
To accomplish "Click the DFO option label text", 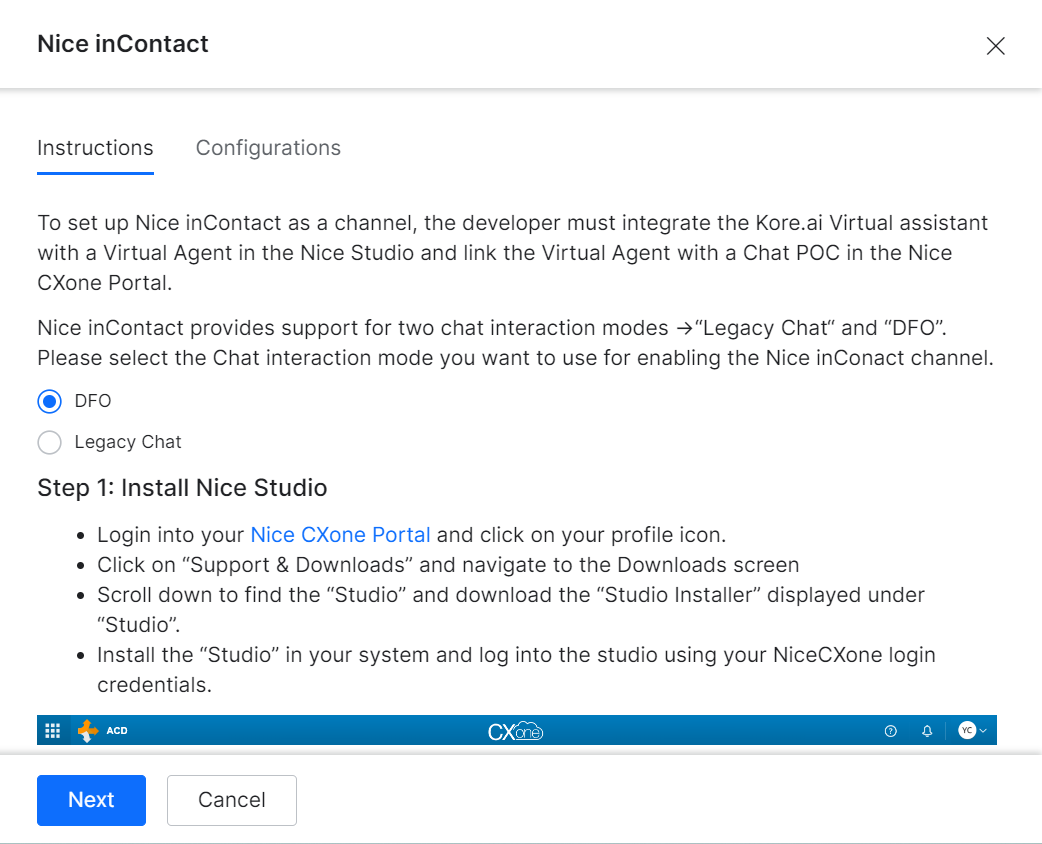I will coord(93,401).
